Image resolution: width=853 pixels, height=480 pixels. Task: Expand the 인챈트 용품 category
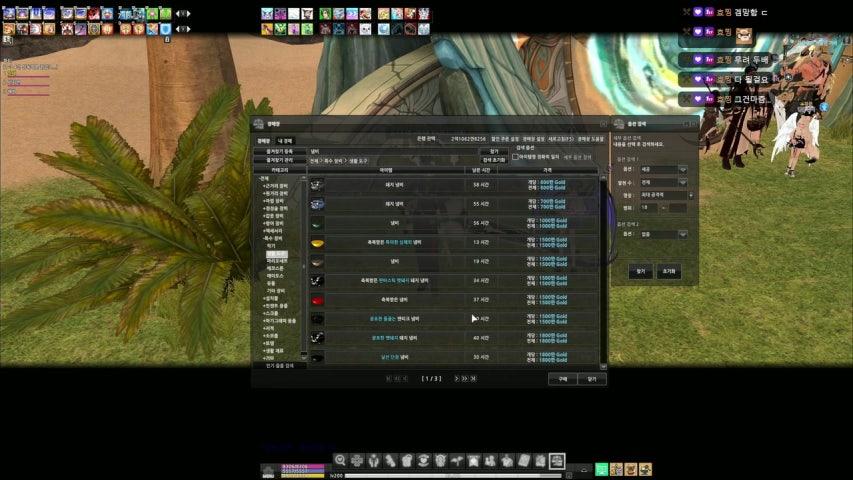(x=276, y=306)
